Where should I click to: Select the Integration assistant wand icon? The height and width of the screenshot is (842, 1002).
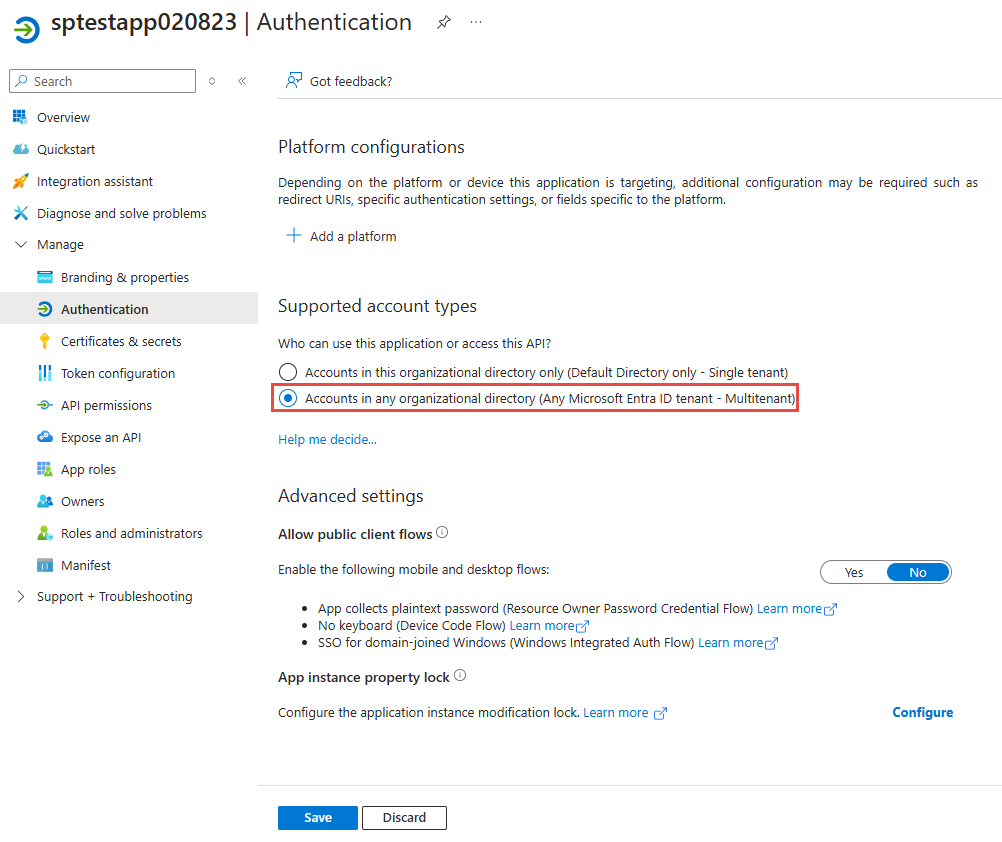[21, 181]
